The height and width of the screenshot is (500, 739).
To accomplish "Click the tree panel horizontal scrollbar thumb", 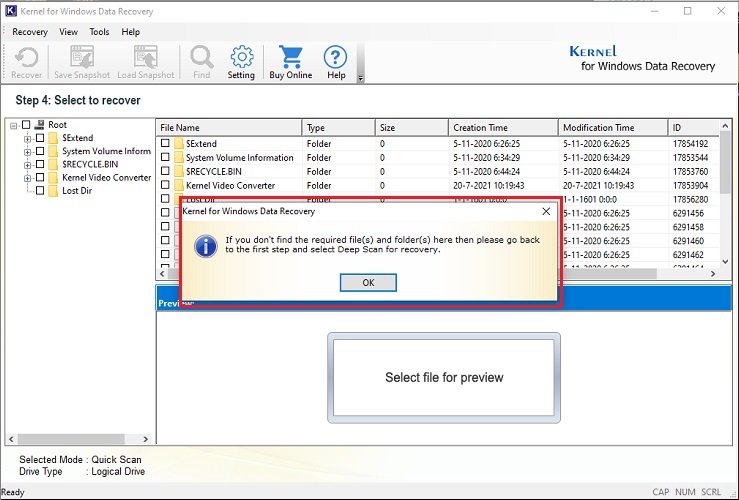I will click(71, 439).
